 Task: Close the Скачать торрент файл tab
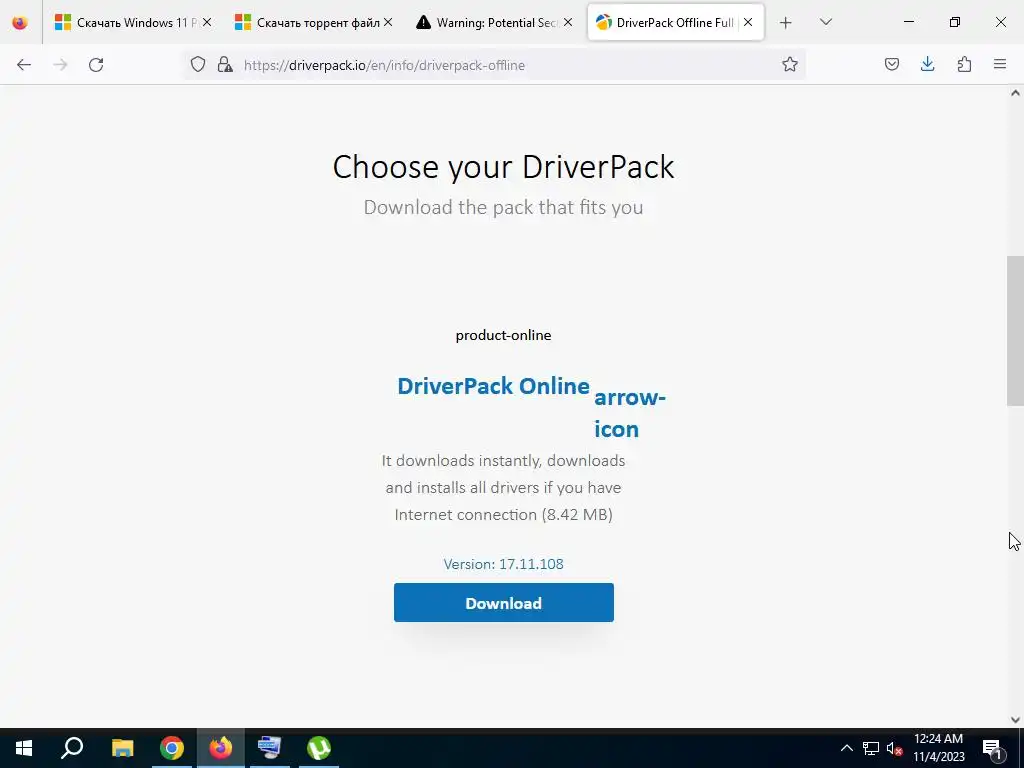pos(388,22)
